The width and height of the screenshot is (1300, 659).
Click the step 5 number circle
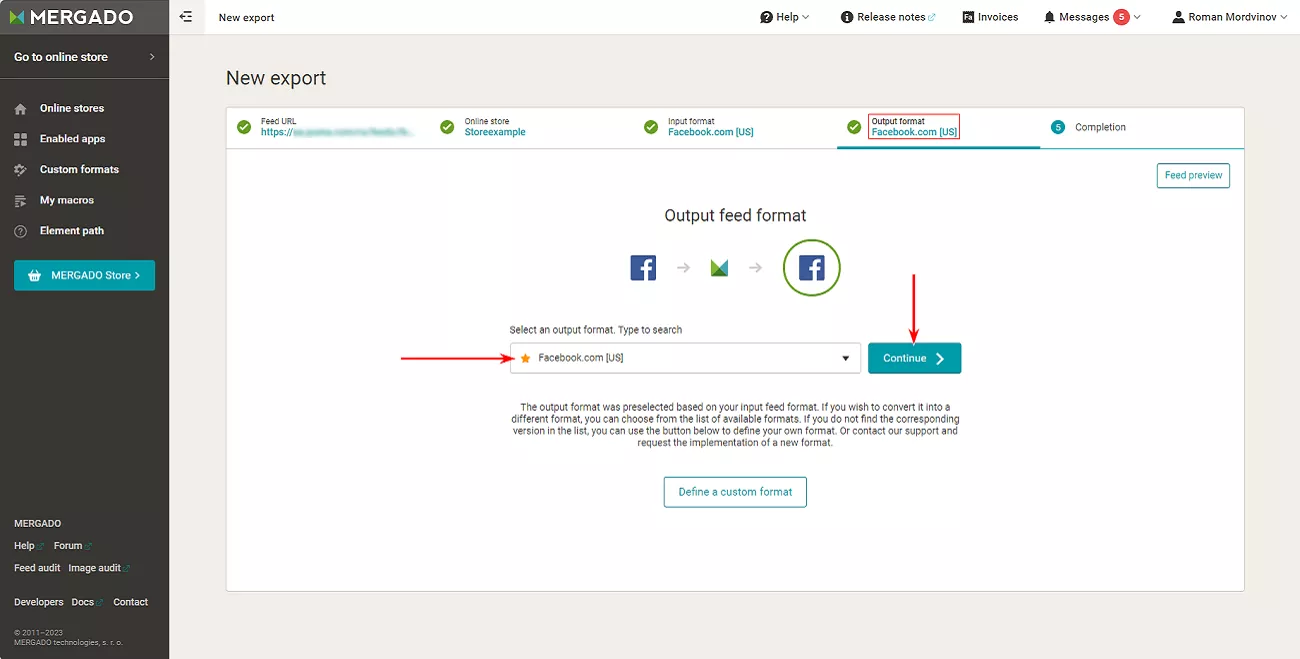pos(1058,127)
